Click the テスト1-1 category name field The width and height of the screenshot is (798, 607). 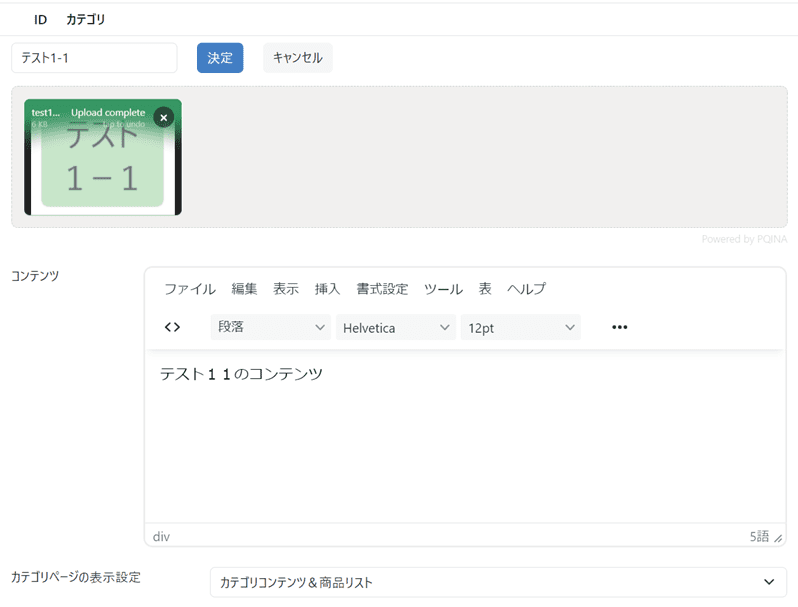[x=94, y=57]
